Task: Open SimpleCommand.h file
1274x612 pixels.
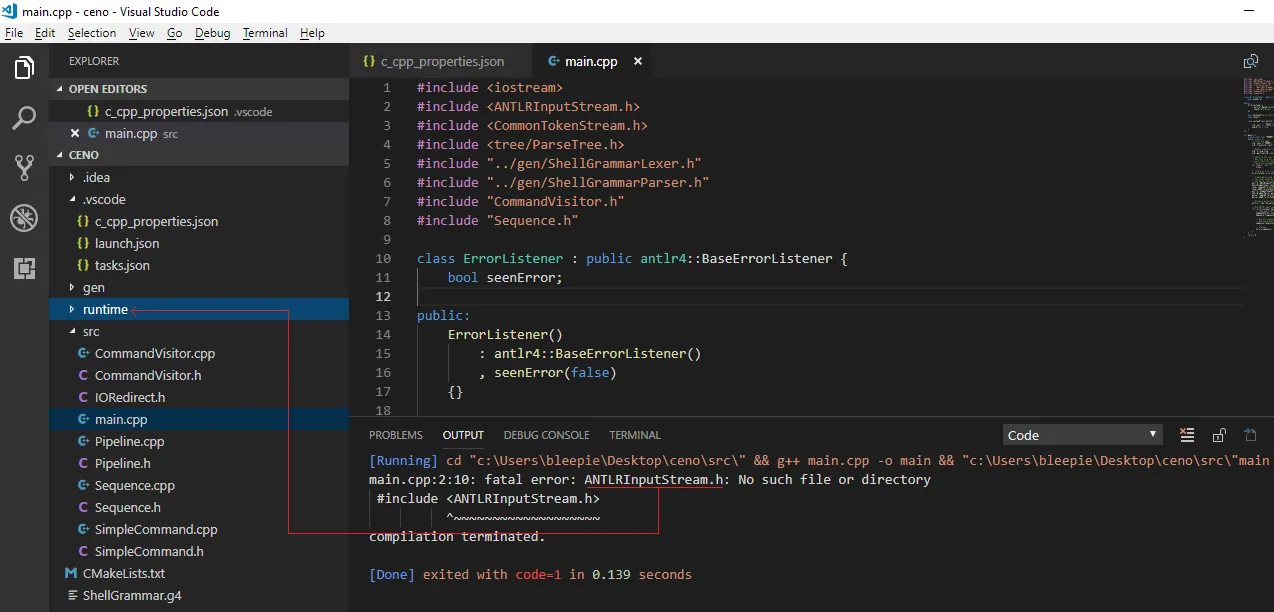Action: click(x=199, y=551)
